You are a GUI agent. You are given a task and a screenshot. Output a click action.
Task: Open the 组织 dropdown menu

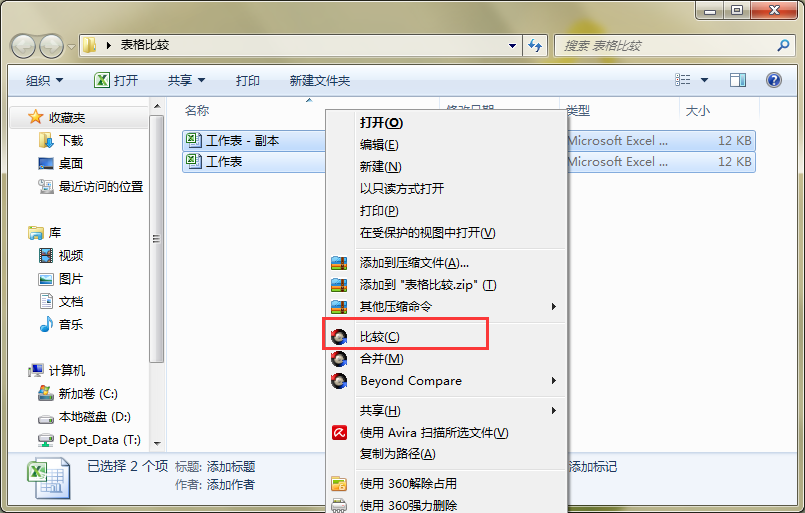45,81
